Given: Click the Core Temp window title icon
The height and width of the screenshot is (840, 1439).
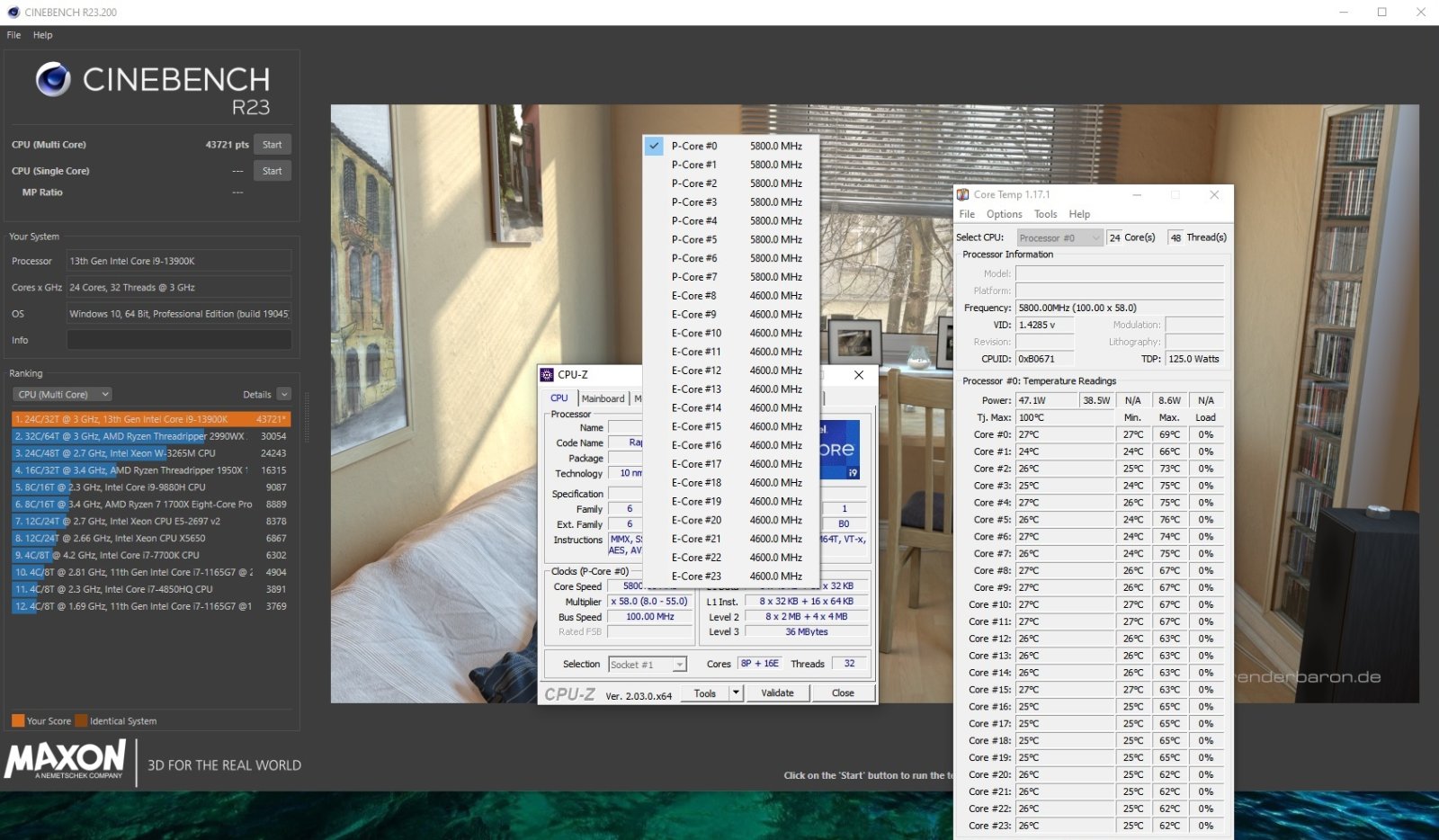Looking at the screenshot, I should pyautogui.click(x=962, y=194).
